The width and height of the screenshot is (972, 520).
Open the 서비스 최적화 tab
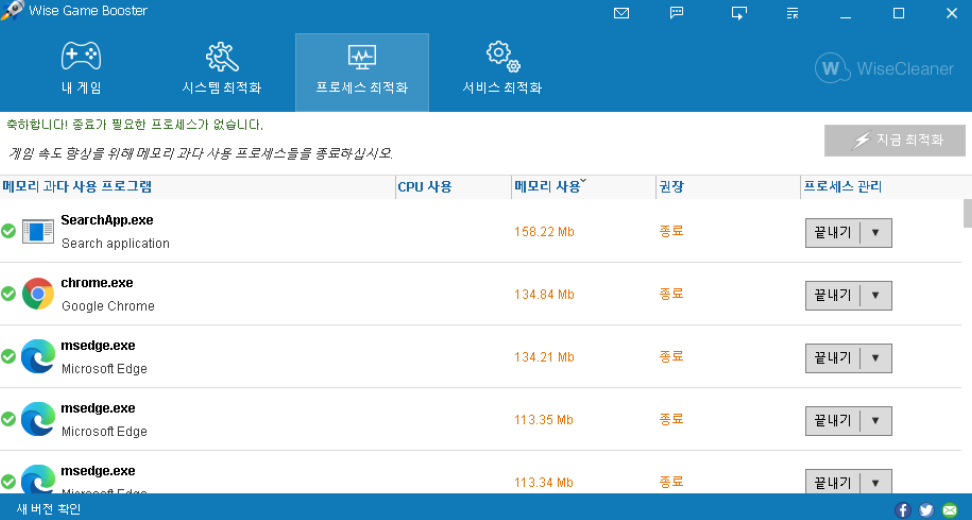click(502, 73)
